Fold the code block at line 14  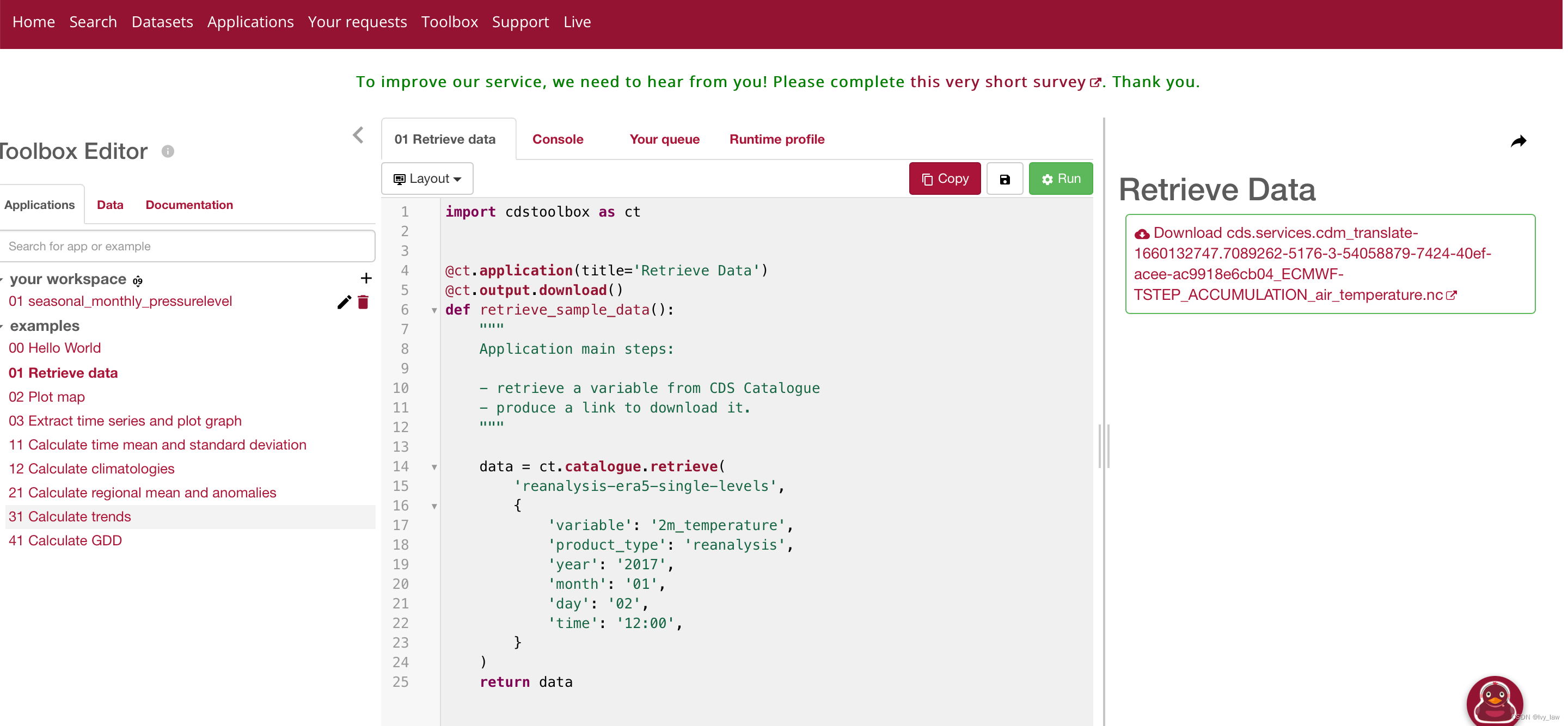[x=435, y=467]
